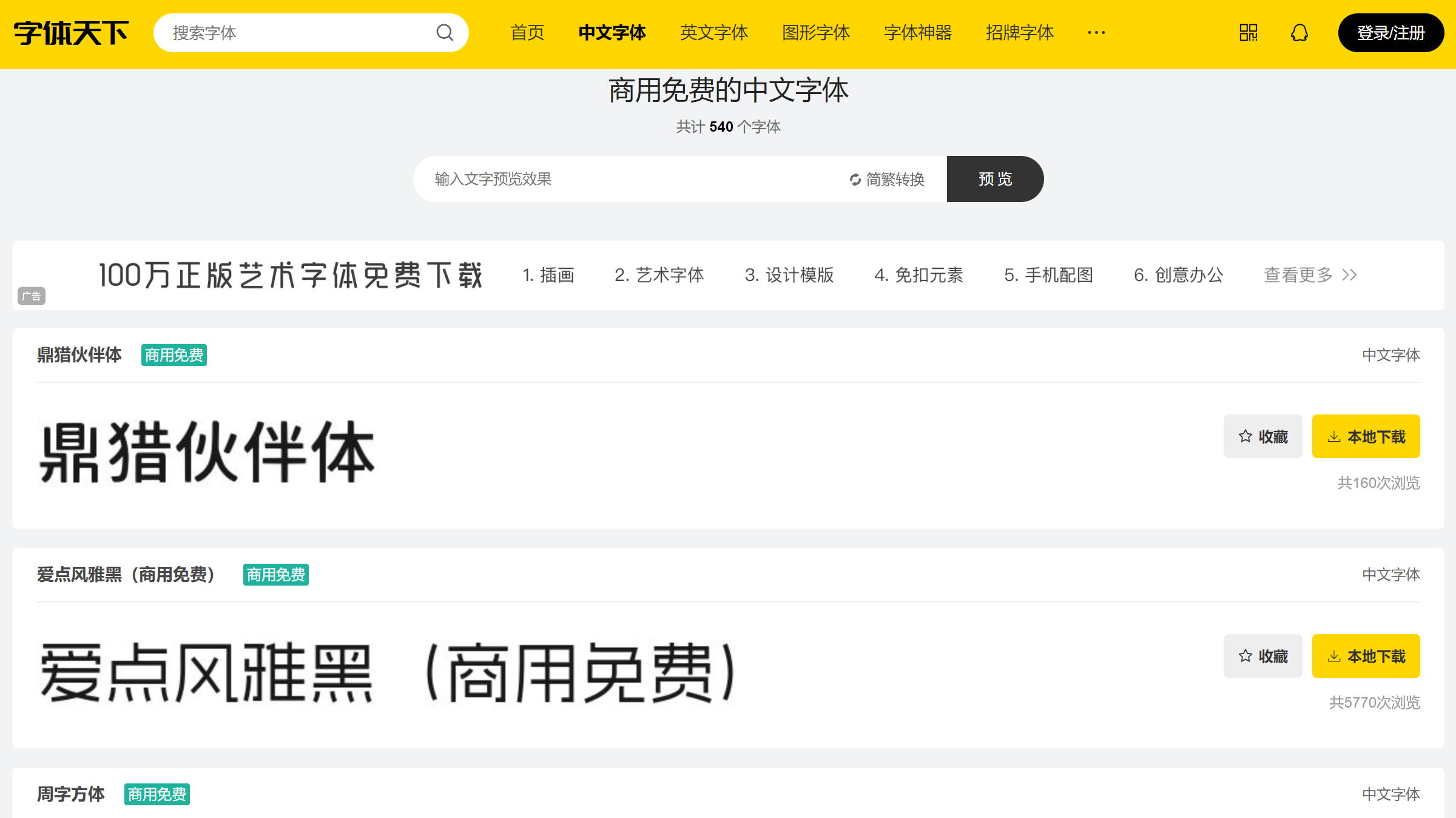Screen dimensions: 1456x818
Task: Switch to the 英文字体 tab
Action: coord(714,33)
